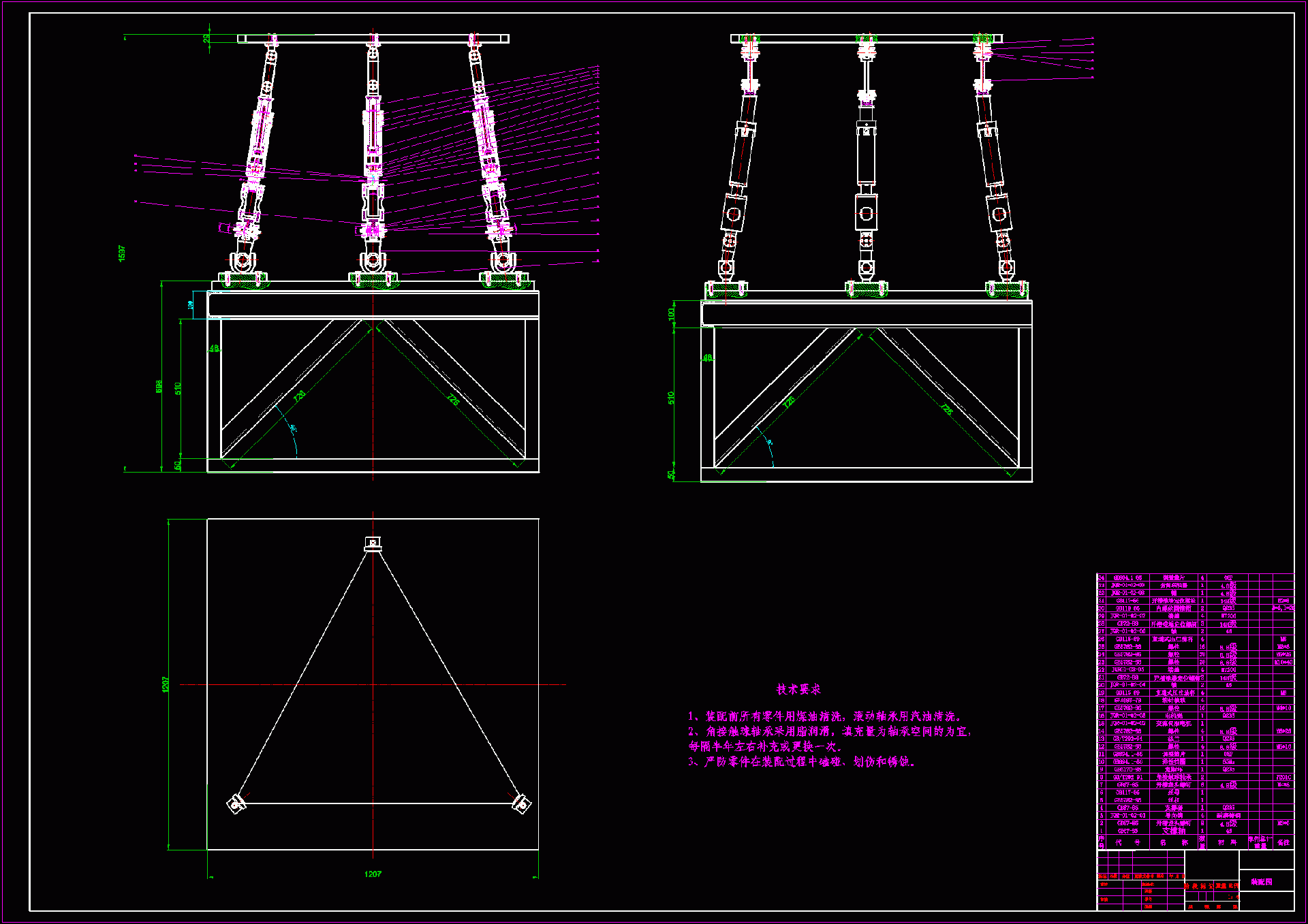Click the 726 dimension on right-view right brace

[x=946, y=409]
